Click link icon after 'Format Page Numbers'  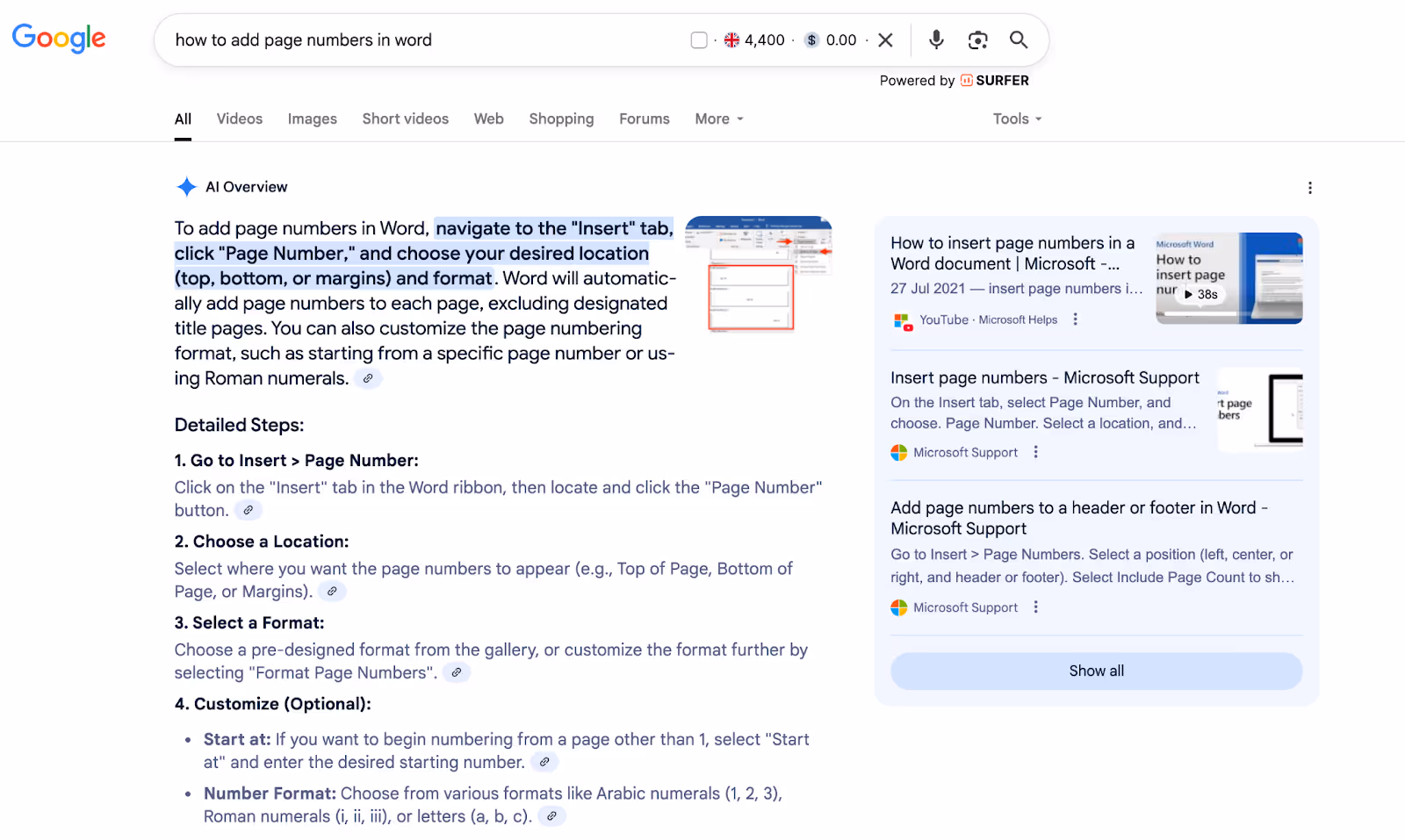pos(457,672)
